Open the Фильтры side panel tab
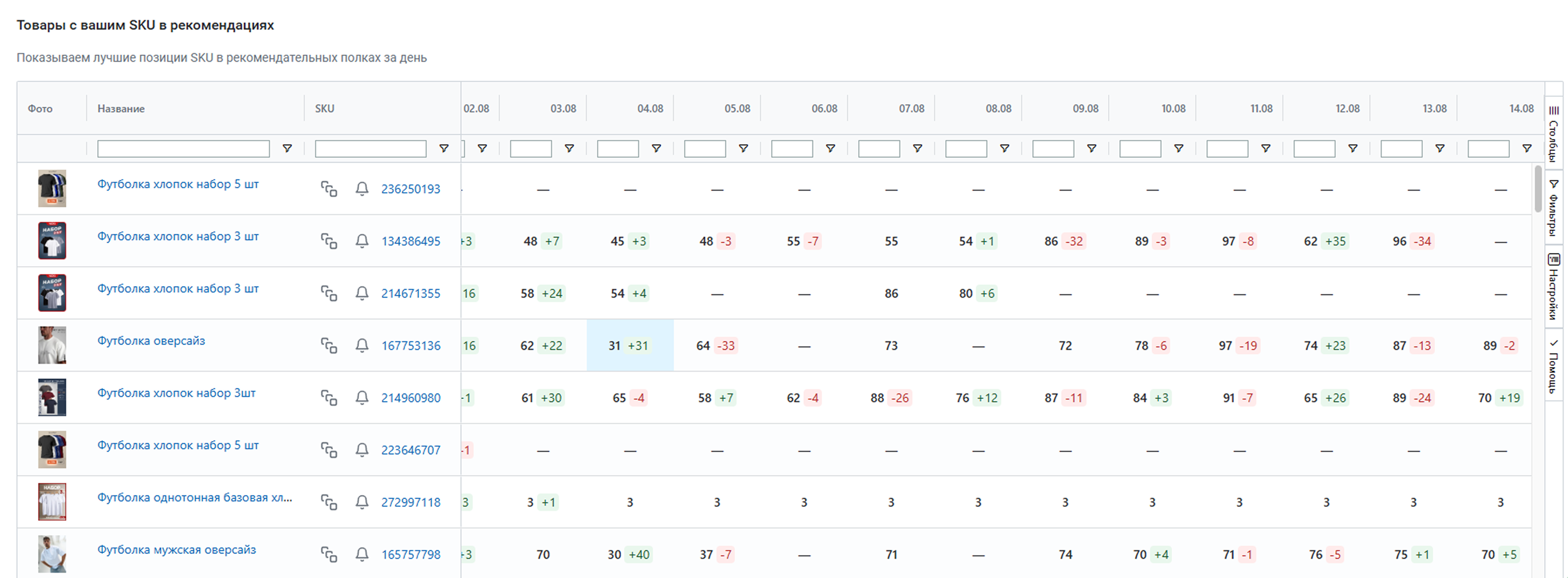The image size is (1568, 578). pyautogui.click(x=1553, y=208)
